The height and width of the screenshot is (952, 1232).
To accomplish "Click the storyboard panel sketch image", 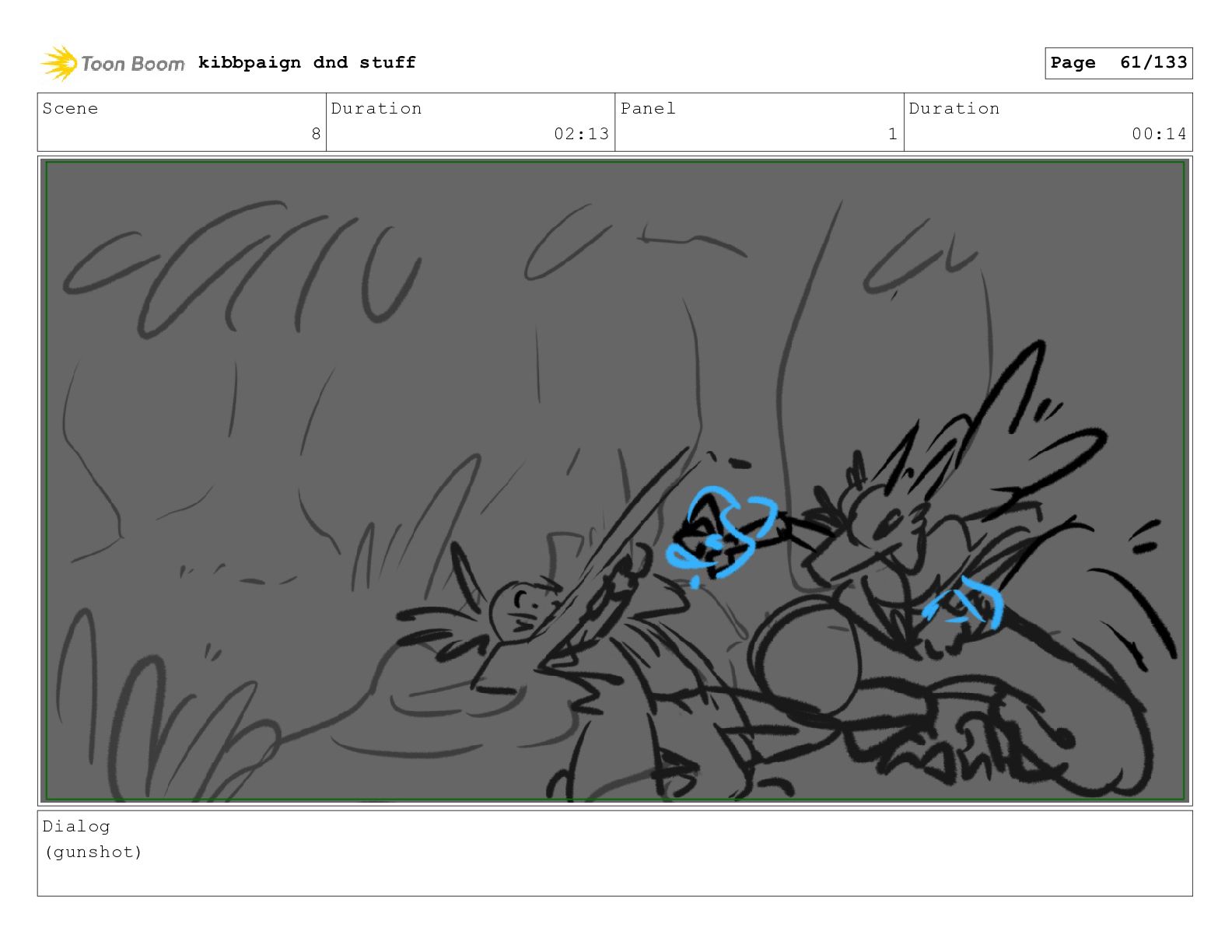I will 615,481.
